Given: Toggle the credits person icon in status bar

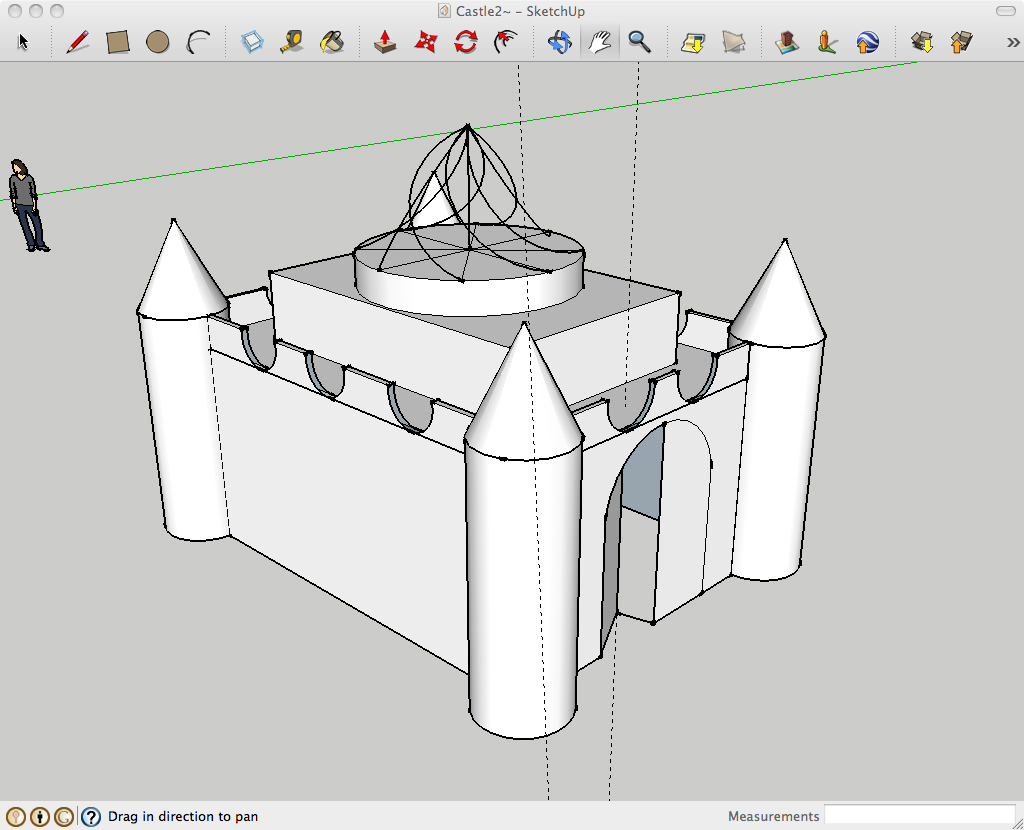Looking at the screenshot, I should pyautogui.click(x=40, y=817).
